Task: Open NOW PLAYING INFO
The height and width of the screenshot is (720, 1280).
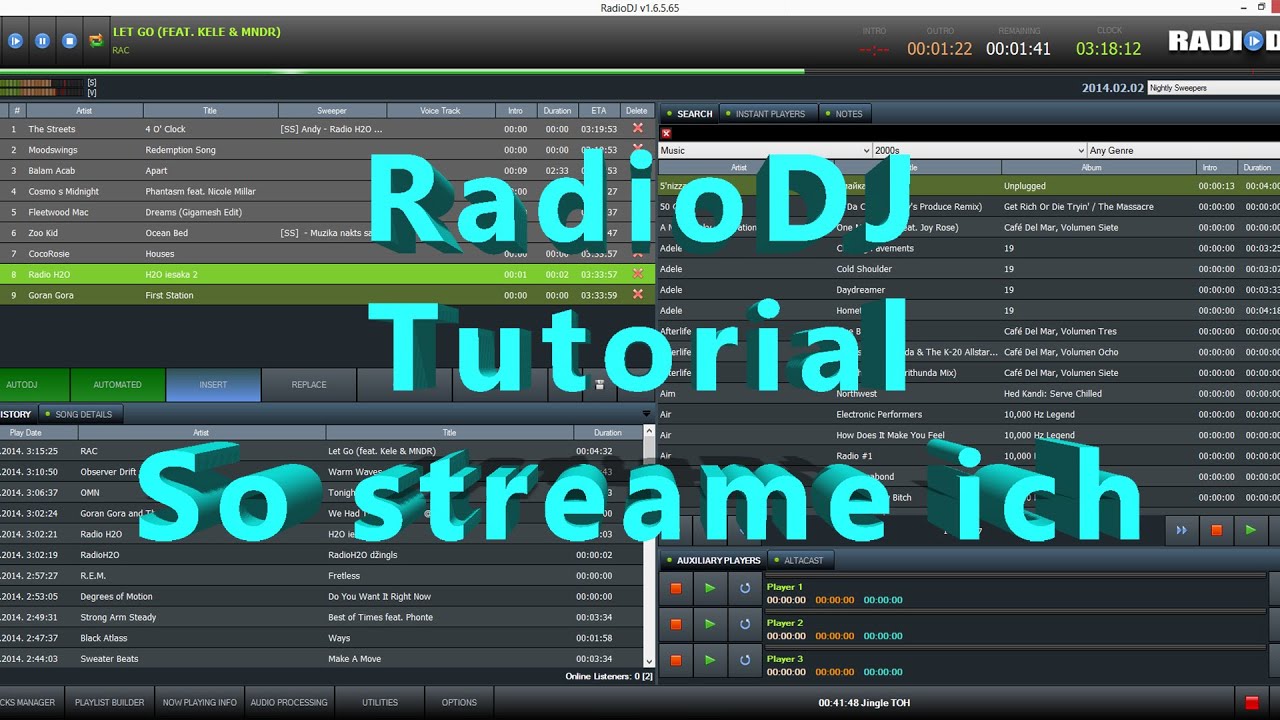Action: [200, 703]
